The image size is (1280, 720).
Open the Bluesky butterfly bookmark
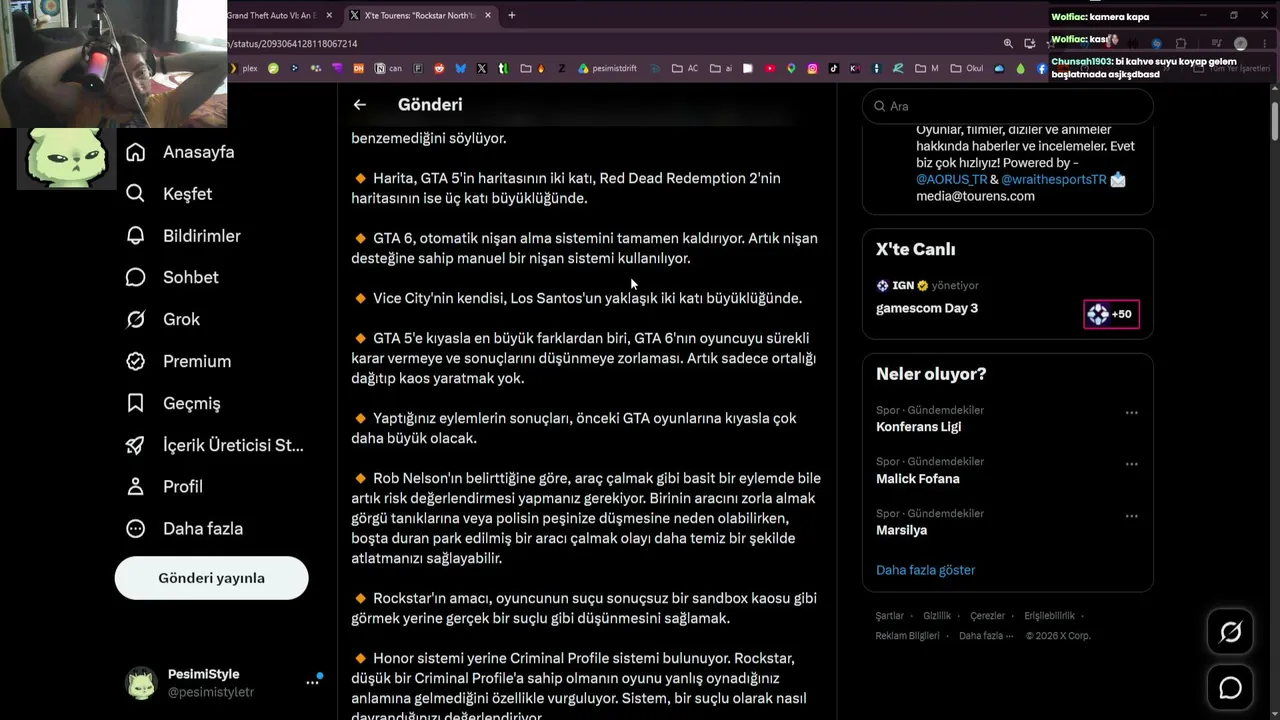point(460,69)
